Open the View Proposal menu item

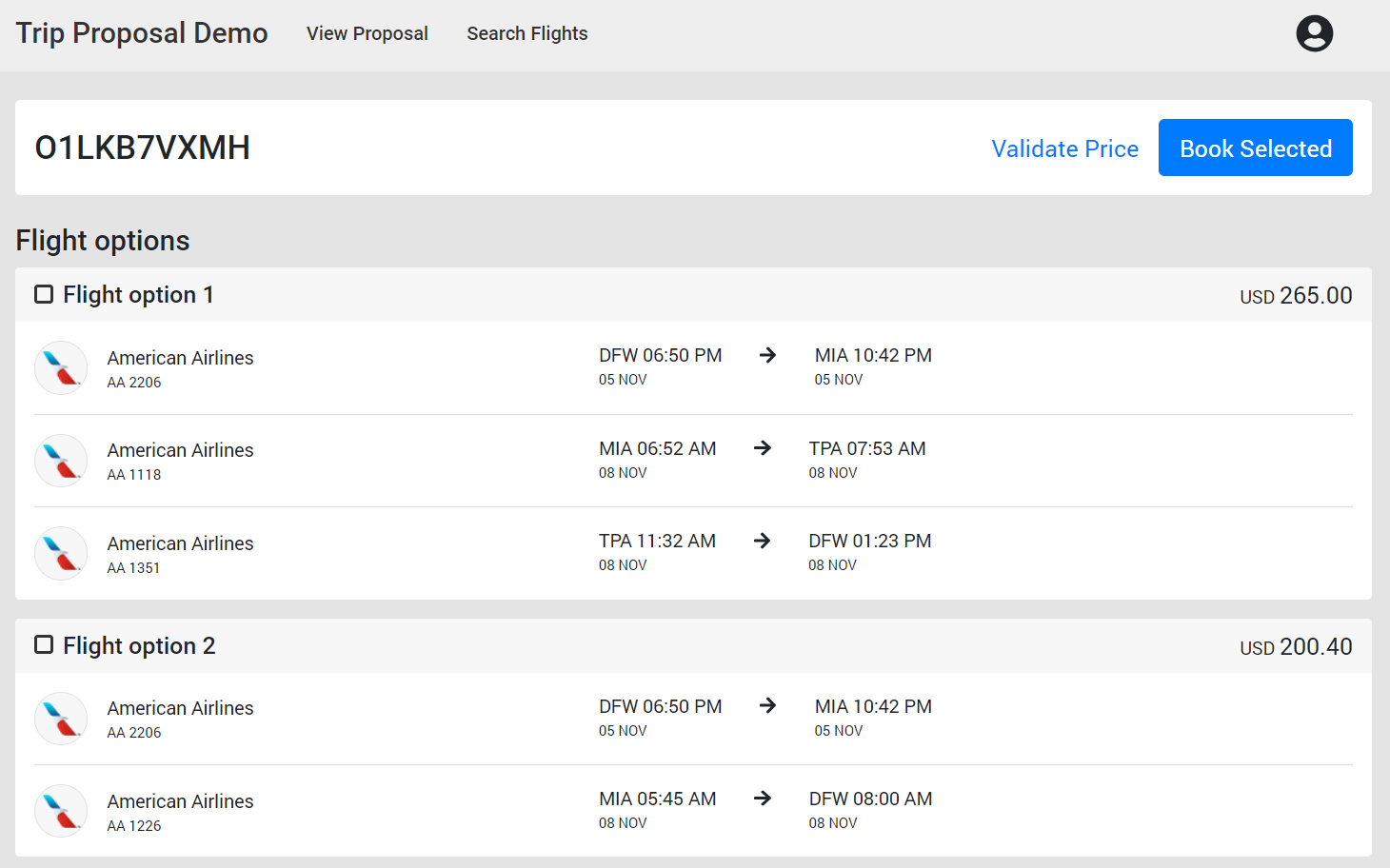pos(367,33)
